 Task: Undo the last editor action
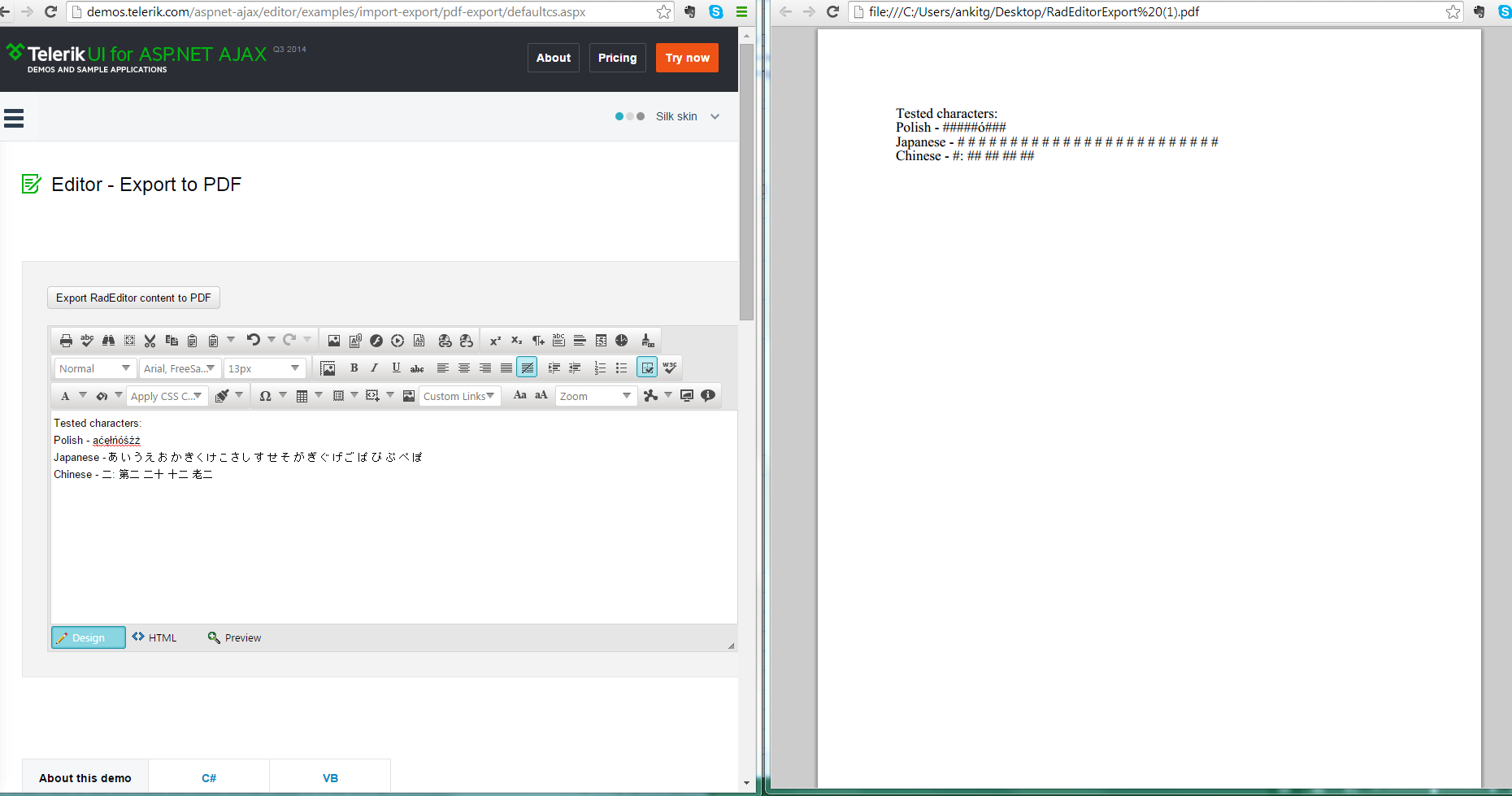[254, 340]
